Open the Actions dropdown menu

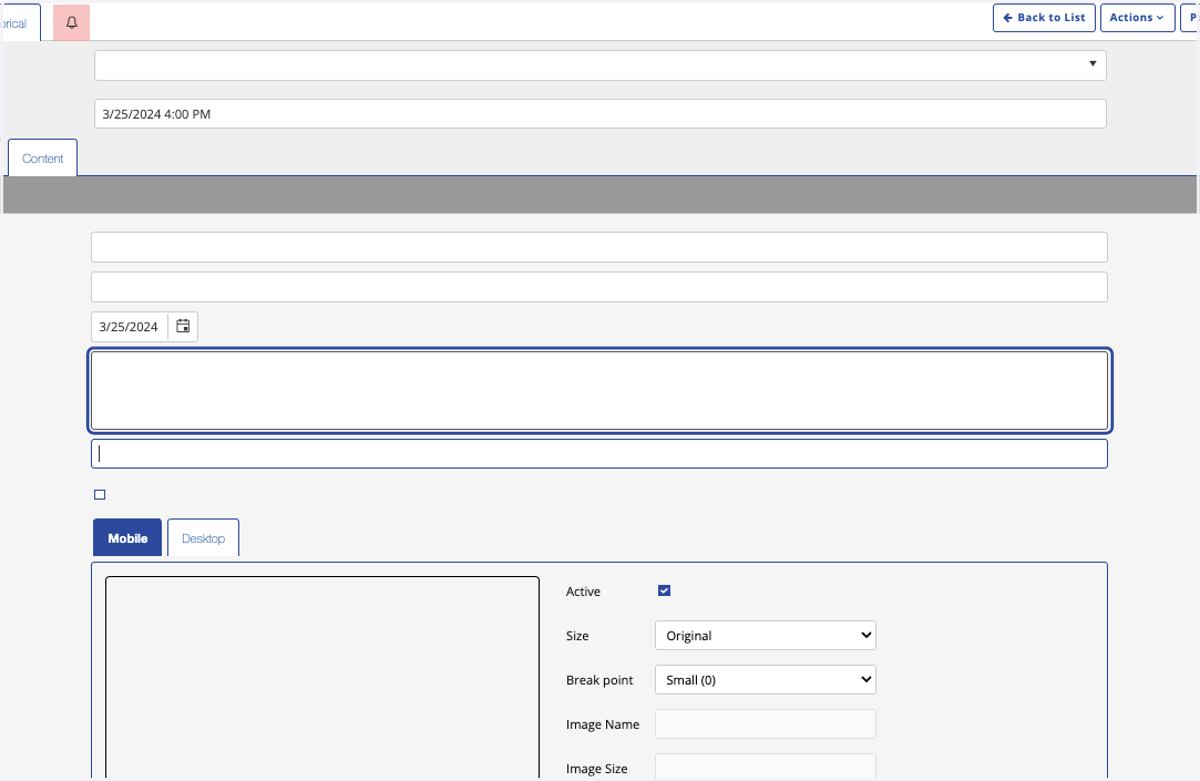point(1137,18)
